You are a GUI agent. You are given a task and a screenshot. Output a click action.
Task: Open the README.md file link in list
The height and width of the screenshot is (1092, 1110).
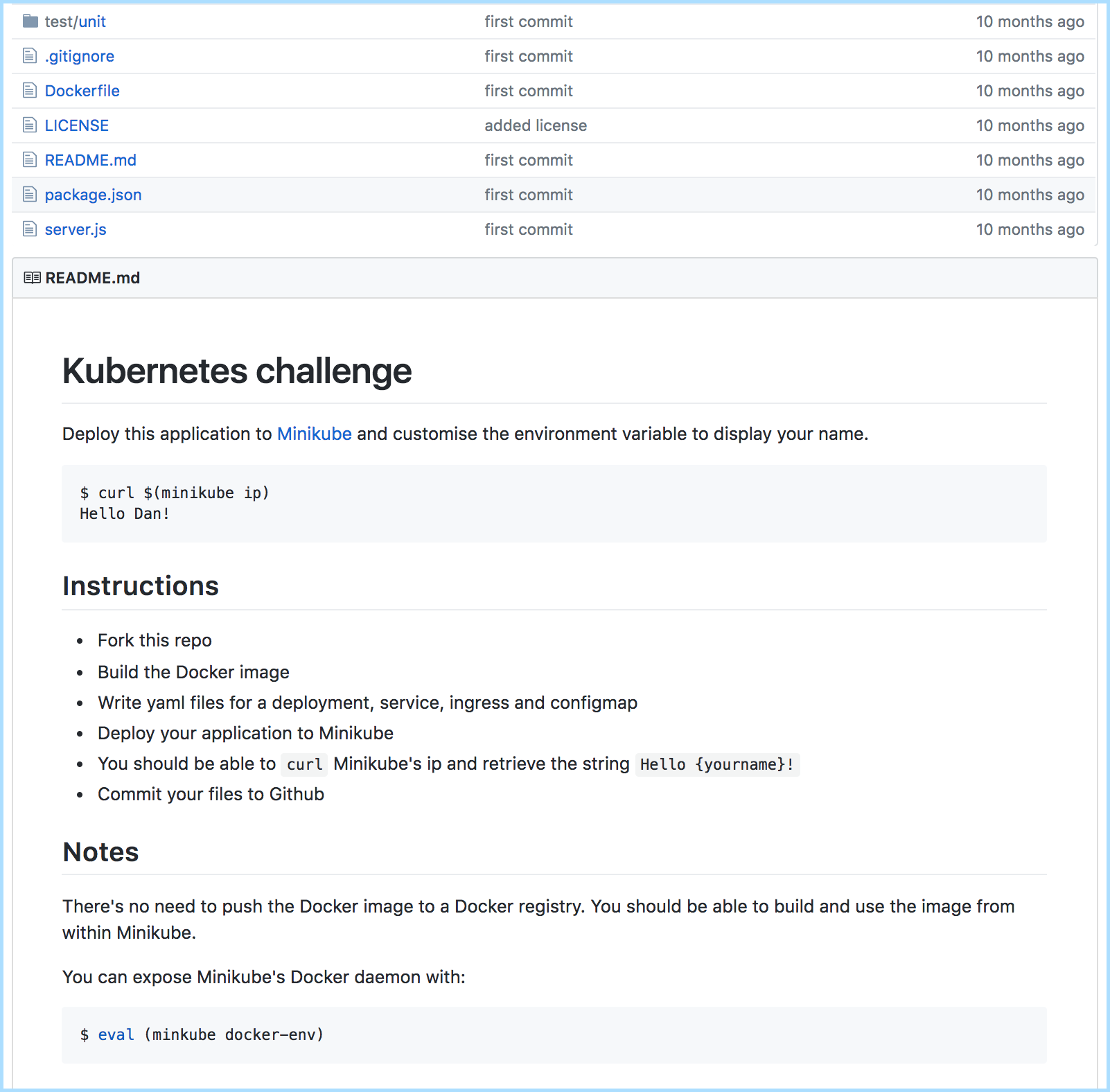pos(91,160)
